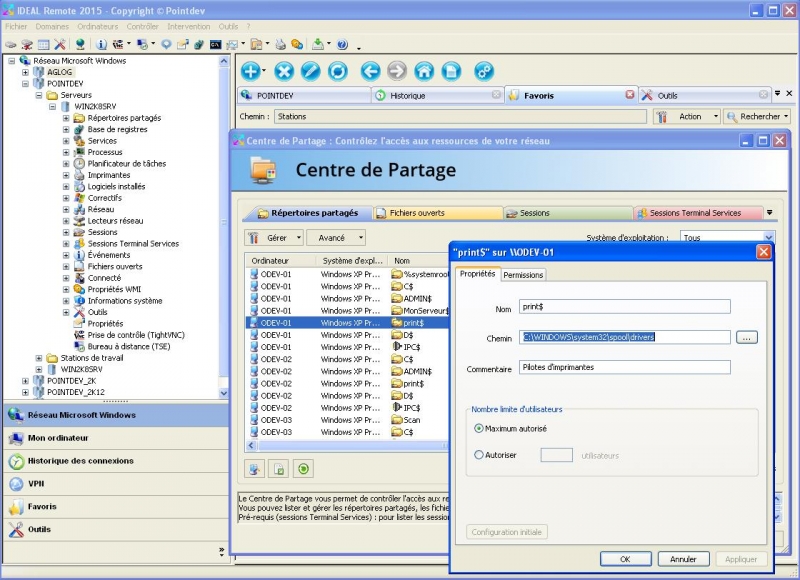
Task: Select the MonServeur$ share row
Action: tap(347, 311)
